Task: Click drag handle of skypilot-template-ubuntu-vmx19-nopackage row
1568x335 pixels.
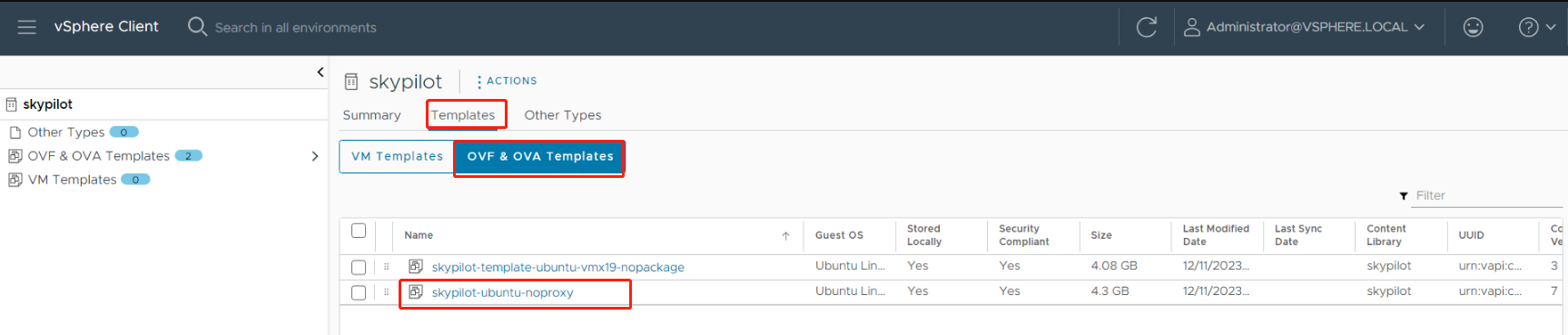Action: [x=386, y=267]
